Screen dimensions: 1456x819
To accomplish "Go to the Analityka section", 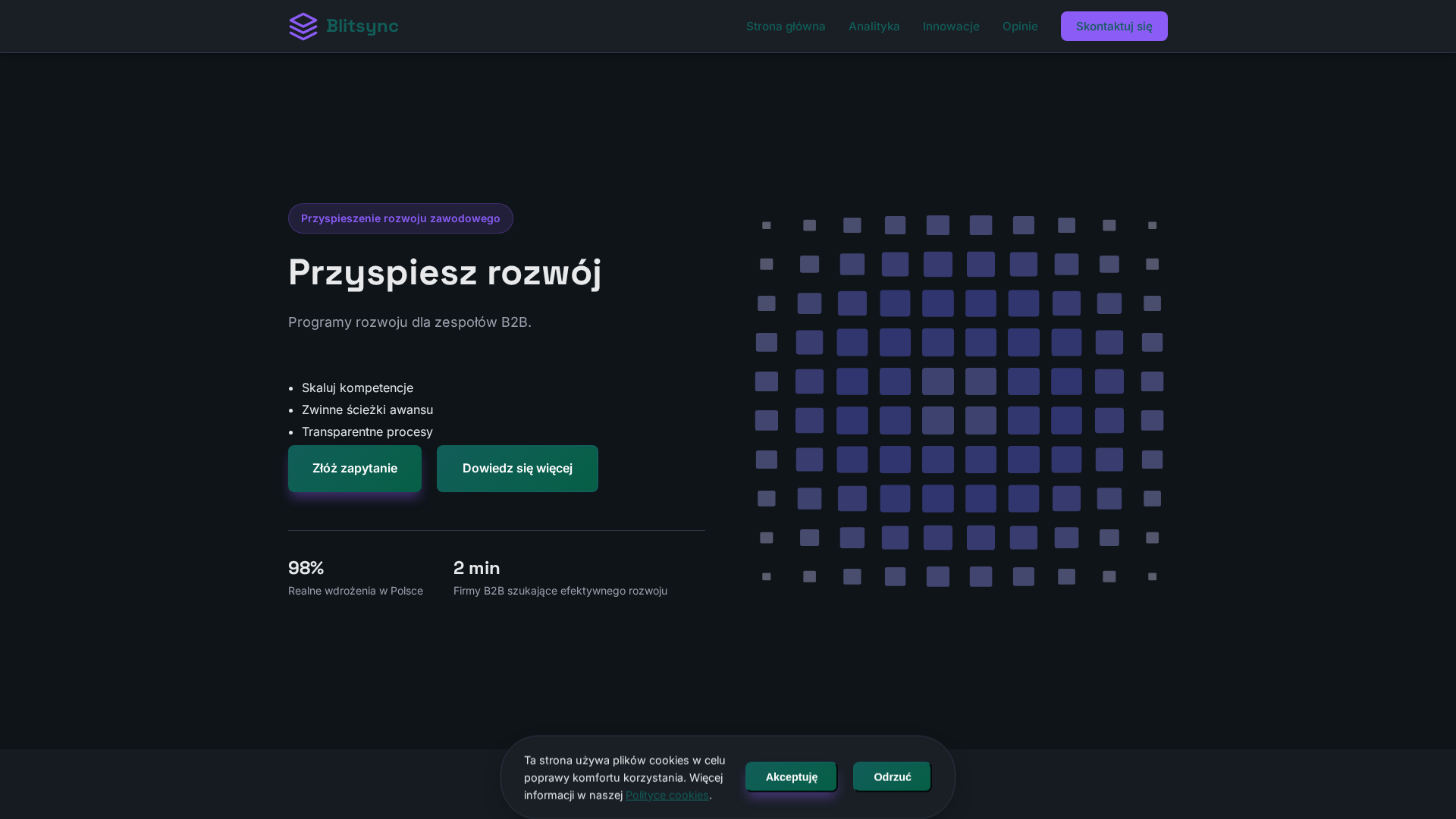I will click(874, 27).
